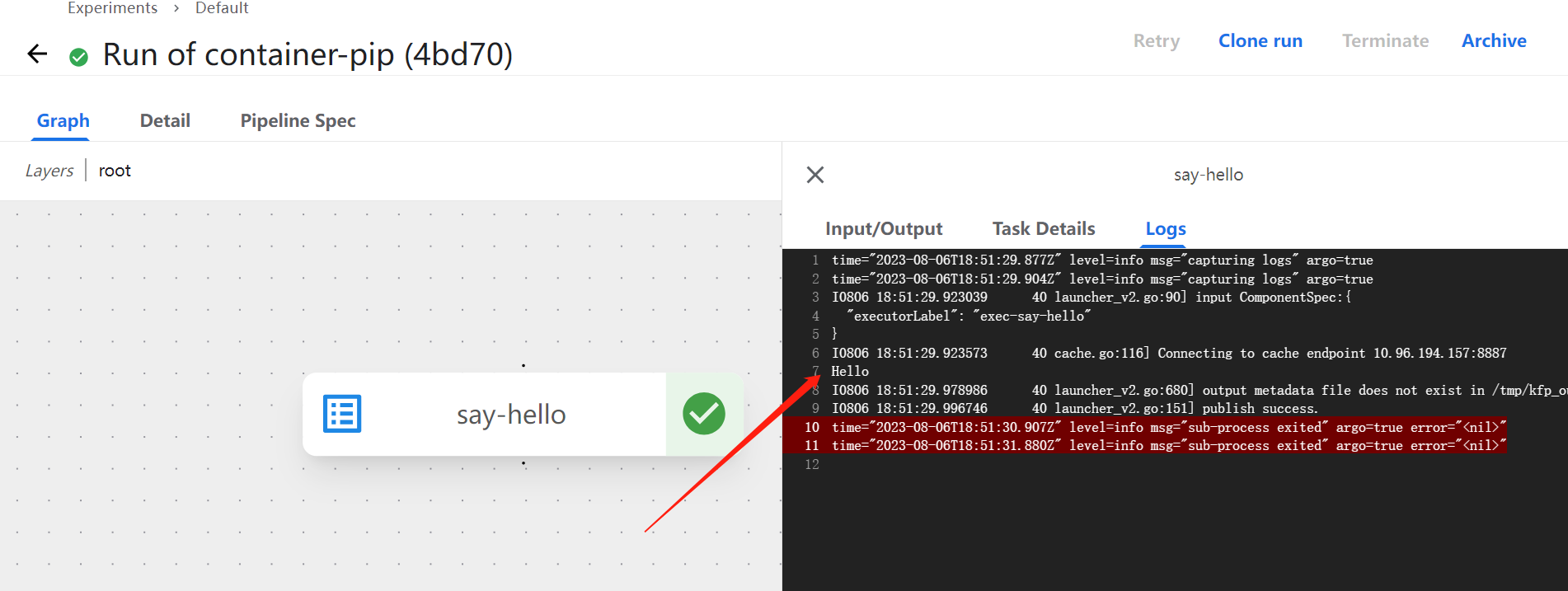Select the root layer
1568x591 pixels.
pyautogui.click(x=115, y=171)
